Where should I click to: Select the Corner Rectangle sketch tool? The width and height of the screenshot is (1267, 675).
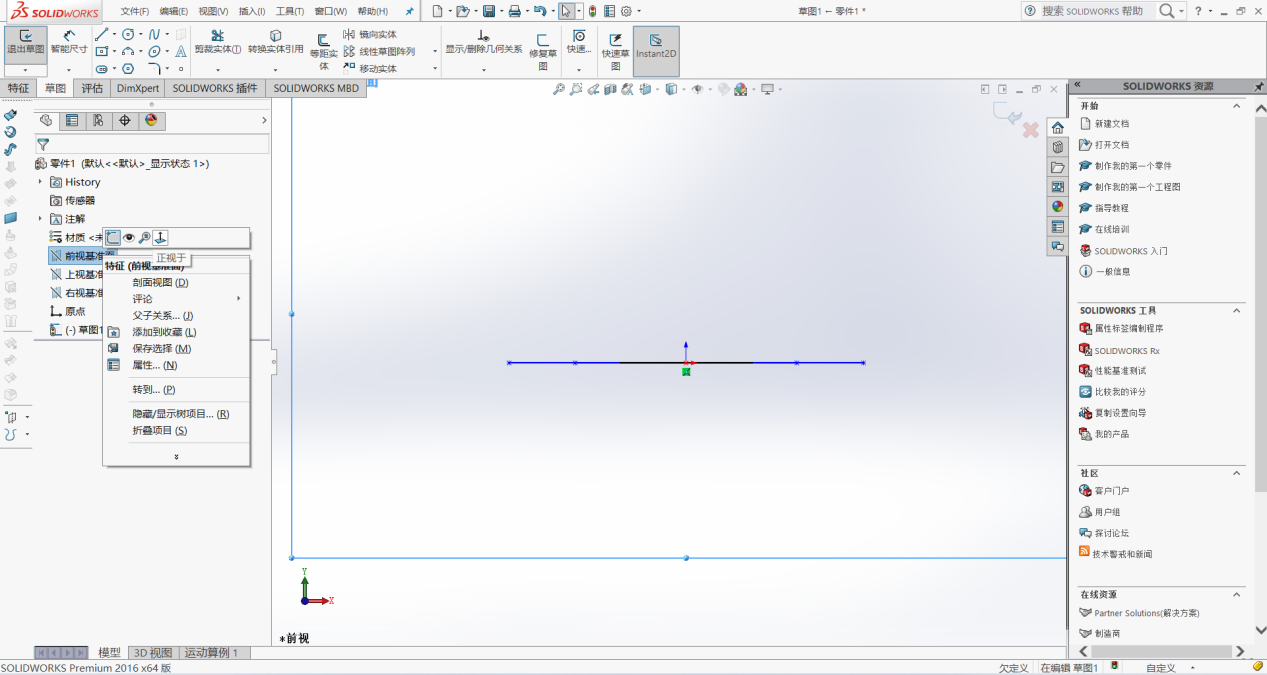point(102,51)
